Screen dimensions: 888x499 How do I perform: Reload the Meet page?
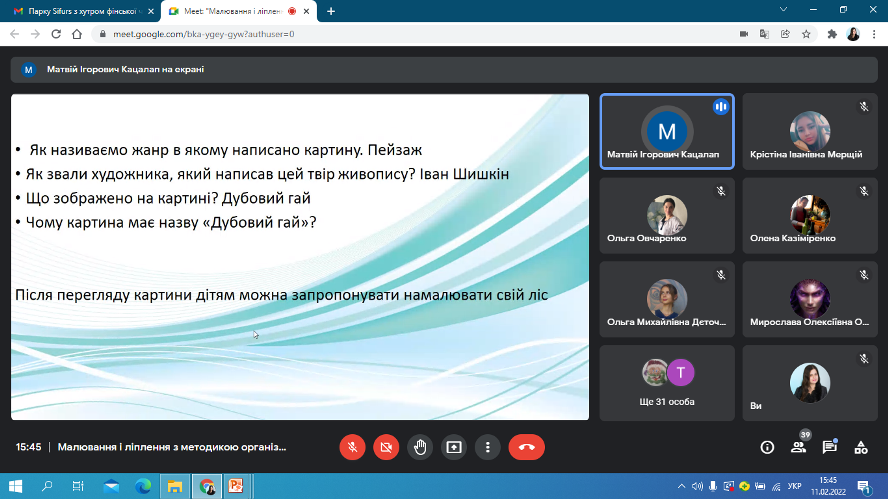(x=56, y=34)
